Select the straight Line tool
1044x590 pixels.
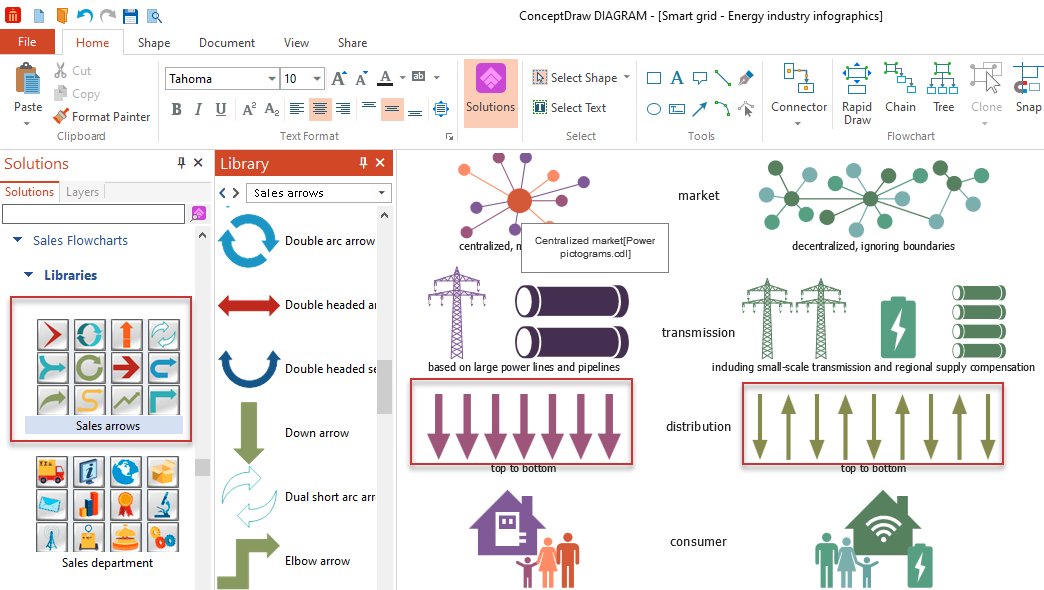(723, 78)
